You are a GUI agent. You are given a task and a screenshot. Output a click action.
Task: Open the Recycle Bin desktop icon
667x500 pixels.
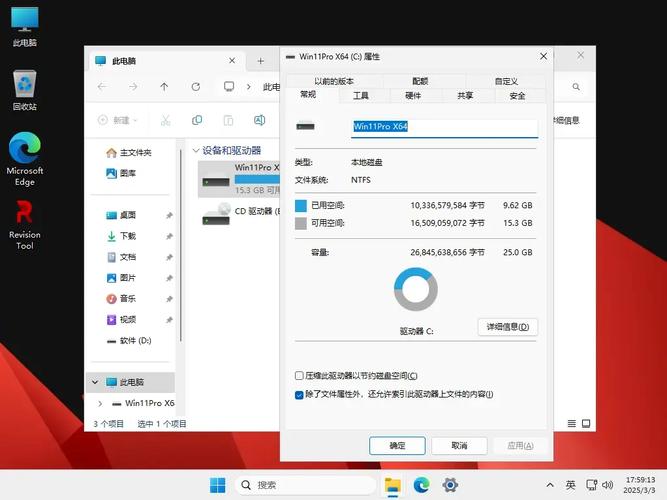(x=25, y=90)
